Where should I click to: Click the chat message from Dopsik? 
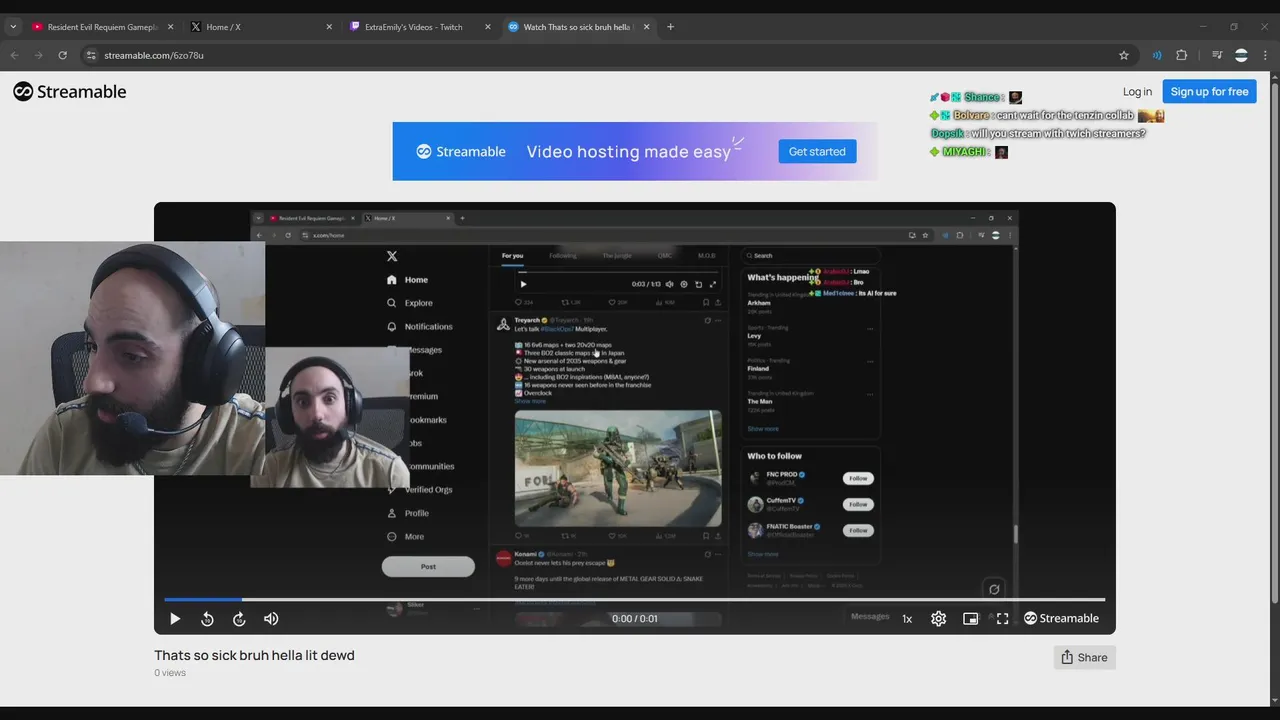[x=1038, y=133]
